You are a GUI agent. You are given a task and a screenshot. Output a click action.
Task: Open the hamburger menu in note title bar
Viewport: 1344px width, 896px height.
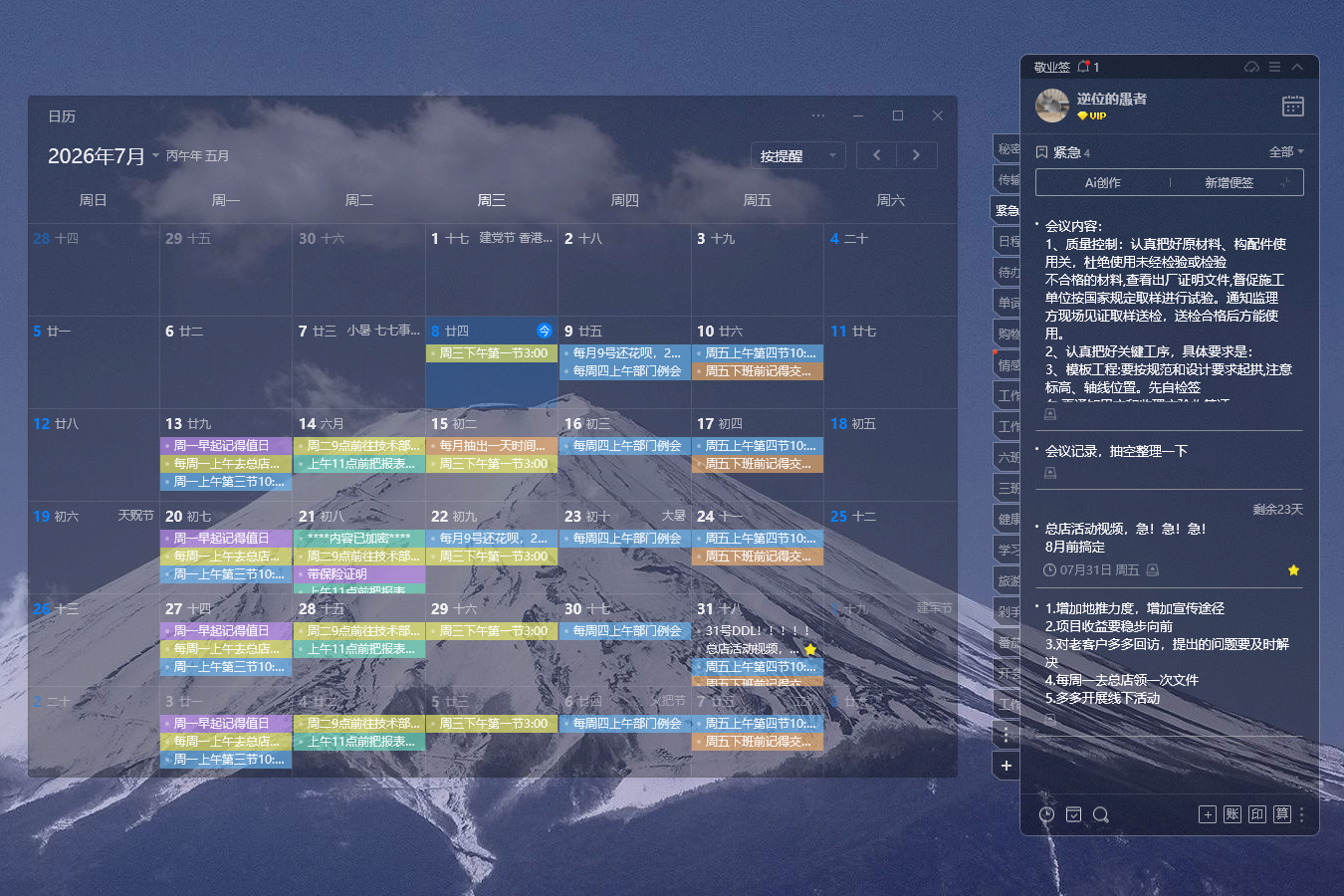[x=1274, y=67]
